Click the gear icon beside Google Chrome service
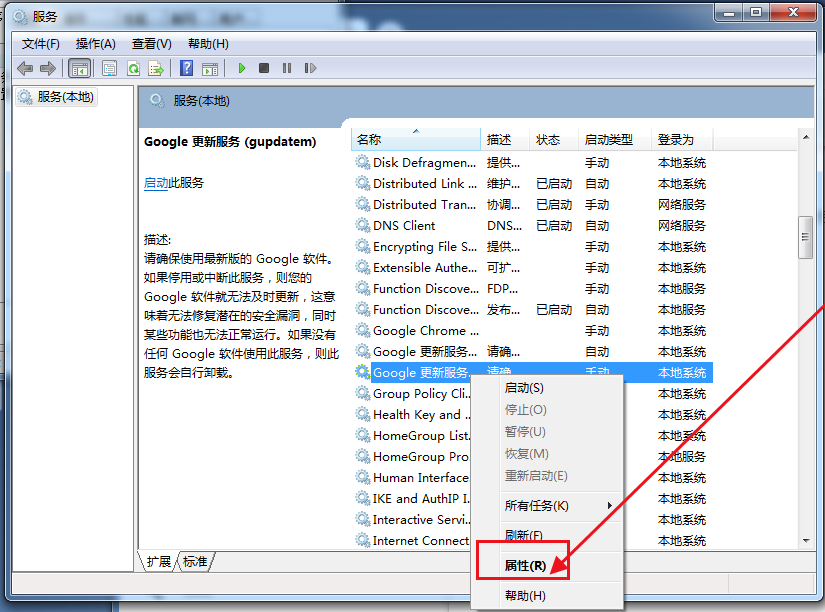The width and height of the screenshot is (825, 612). click(362, 330)
